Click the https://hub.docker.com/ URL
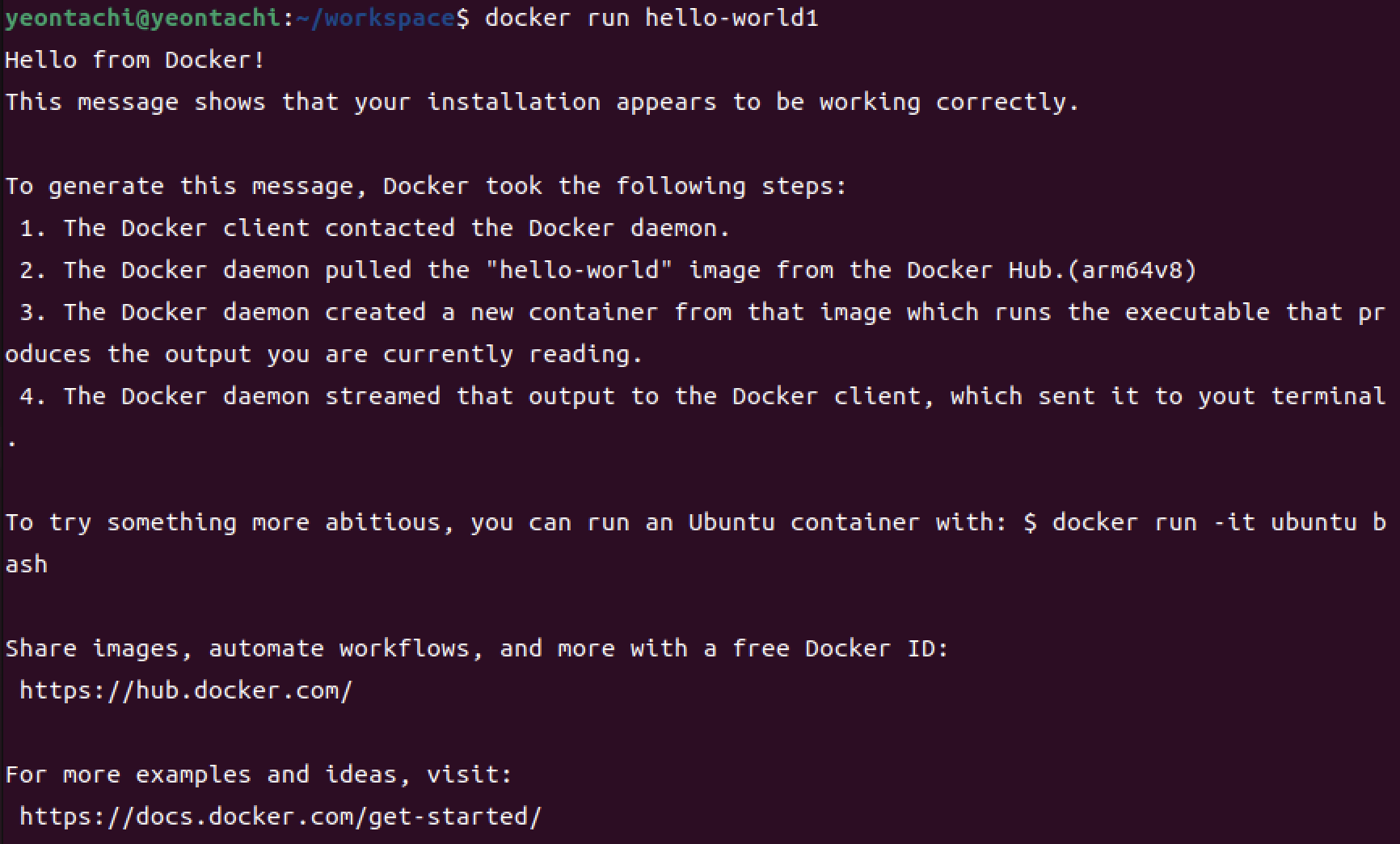The width and height of the screenshot is (1400, 844). pyautogui.click(x=186, y=690)
